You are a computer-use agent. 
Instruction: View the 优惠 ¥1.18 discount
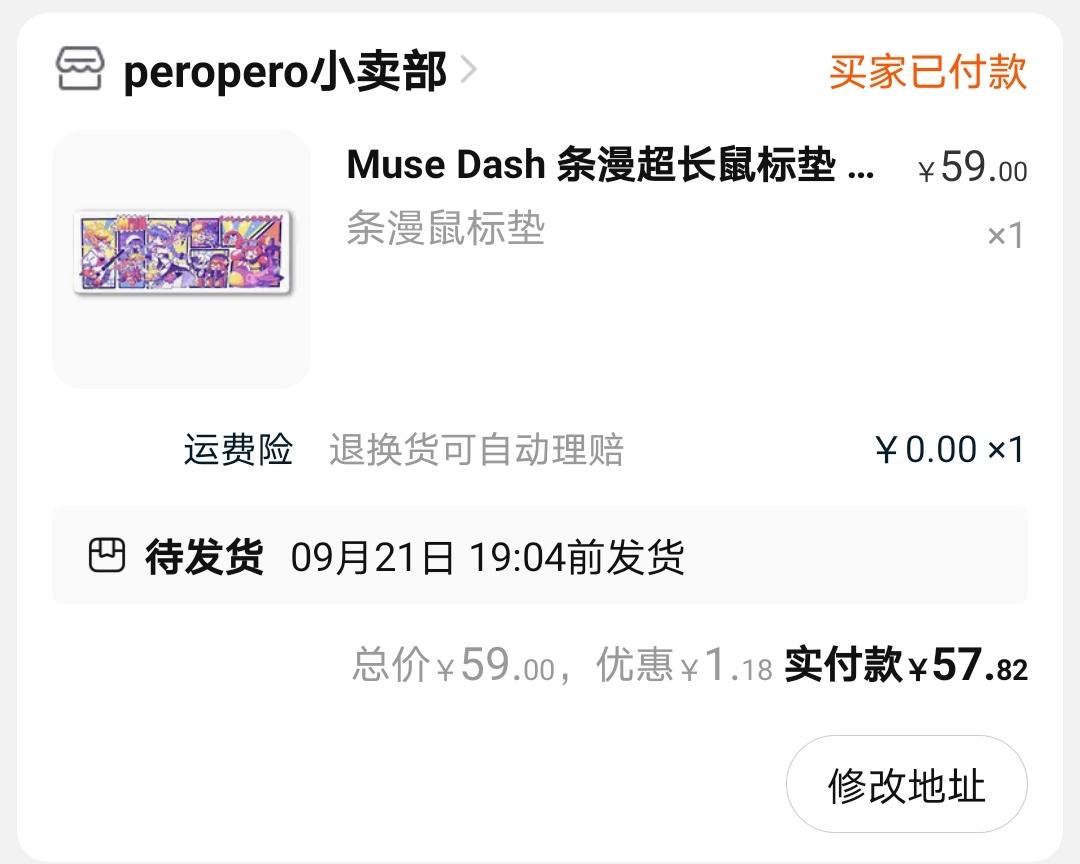(684, 665)
